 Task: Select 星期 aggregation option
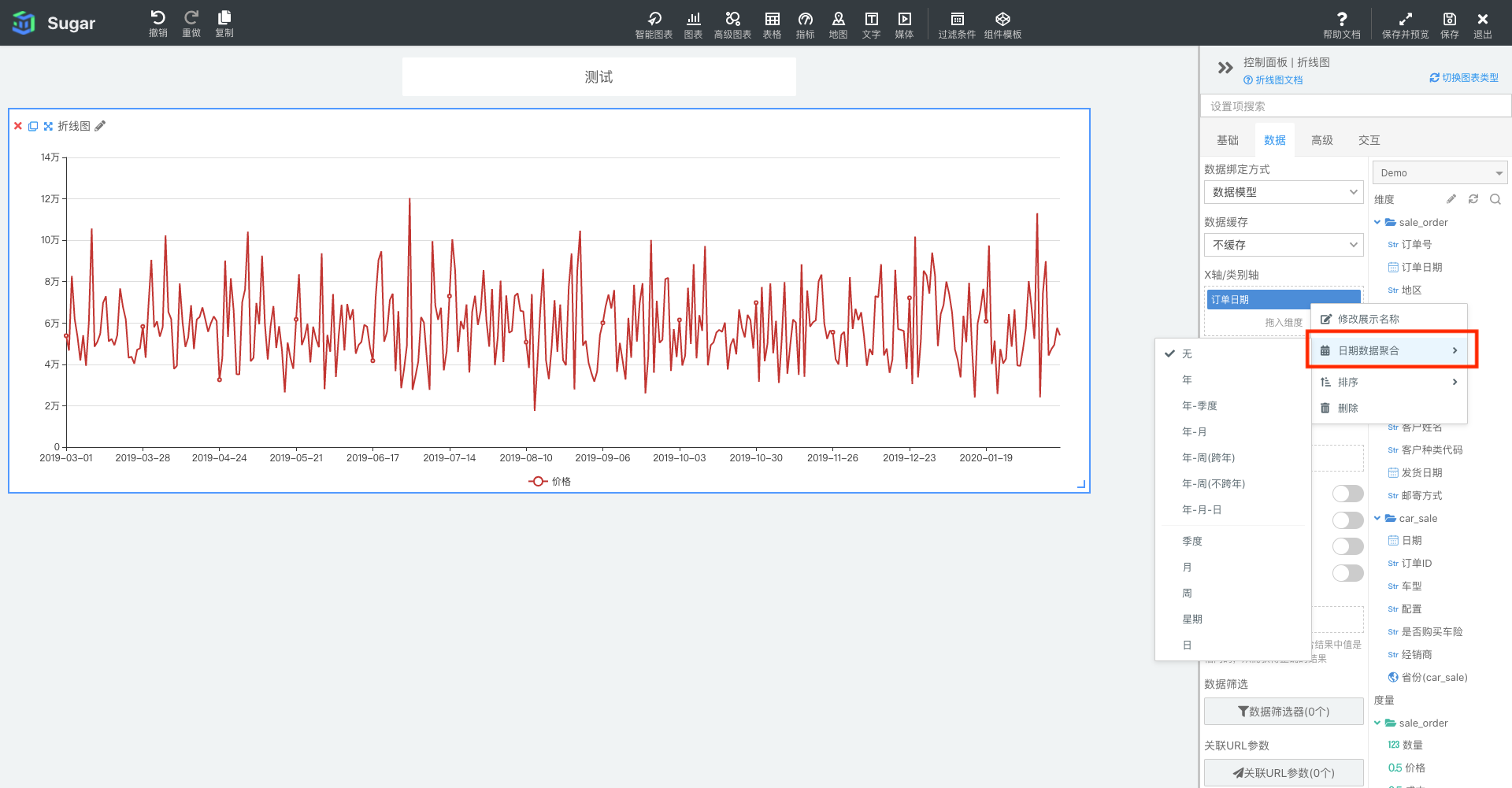[1232, 619]
